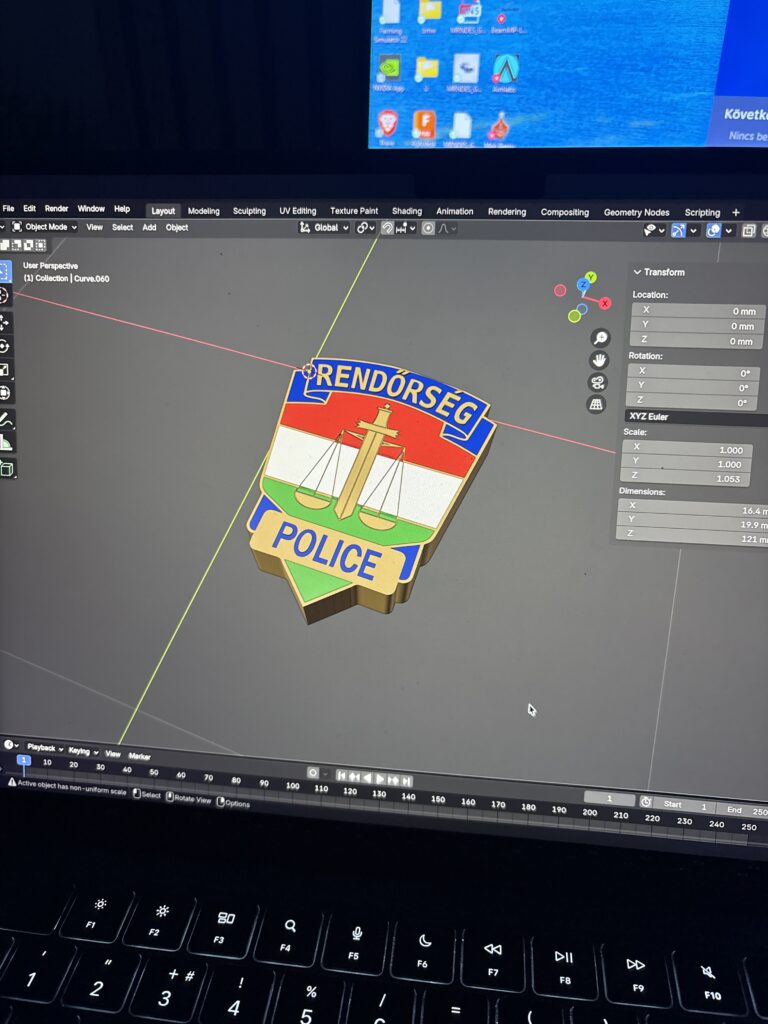Toggle viewport gizmos display
This screenshot has height=1024, width=768.
(679, 230)
